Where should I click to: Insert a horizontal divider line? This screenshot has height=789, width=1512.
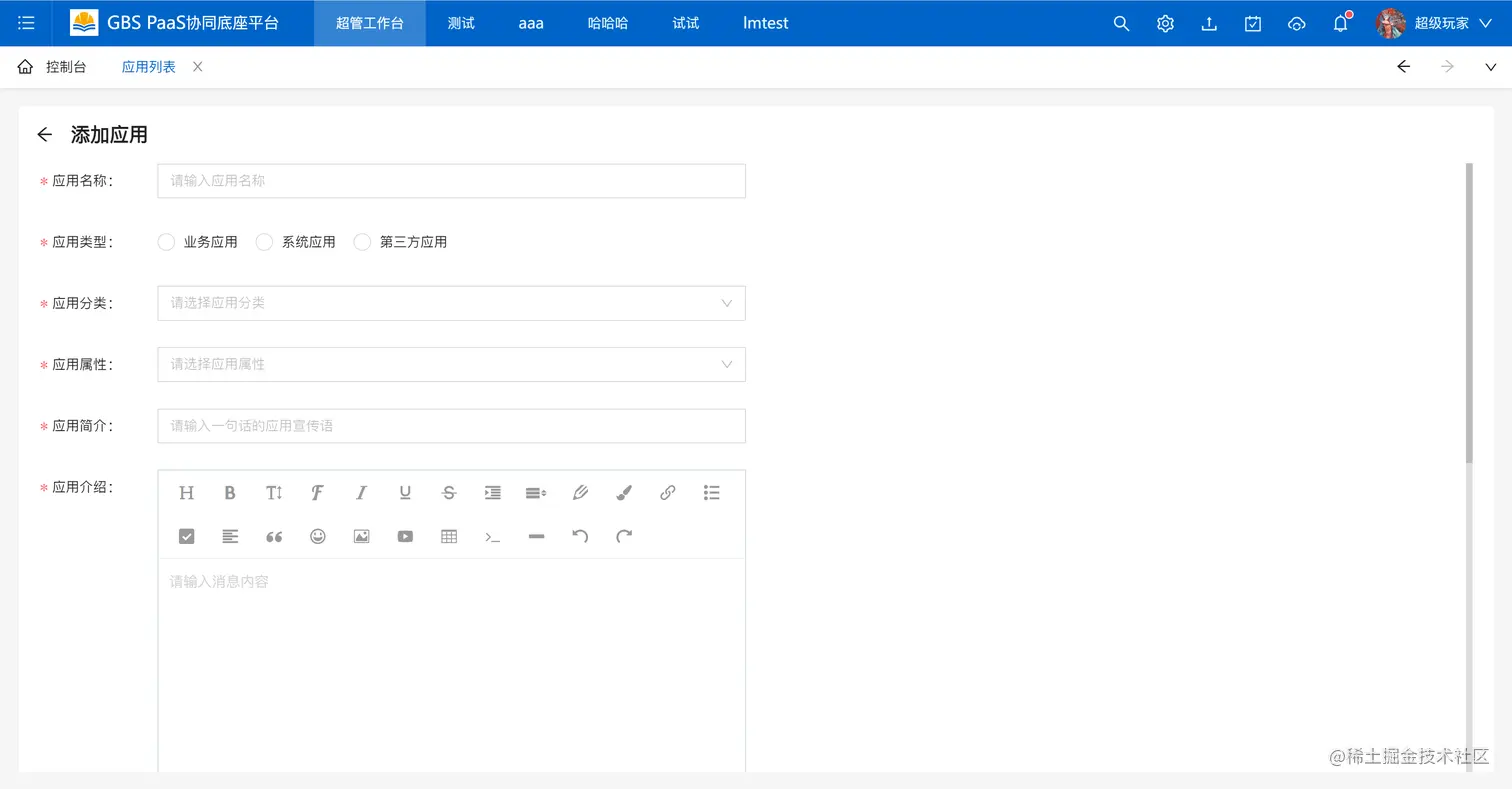point(536,536)
